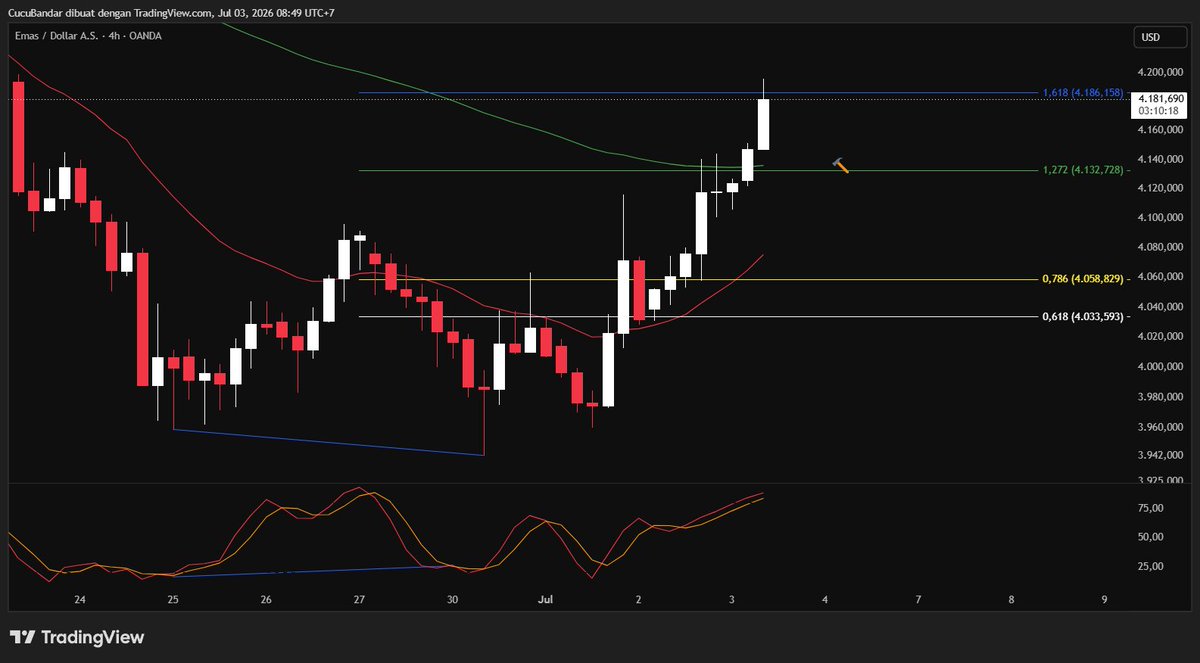This screenshot has width=1200, height=663.
Task: Click the 4.020,000 price axis label
Action: coord(1160,337)
